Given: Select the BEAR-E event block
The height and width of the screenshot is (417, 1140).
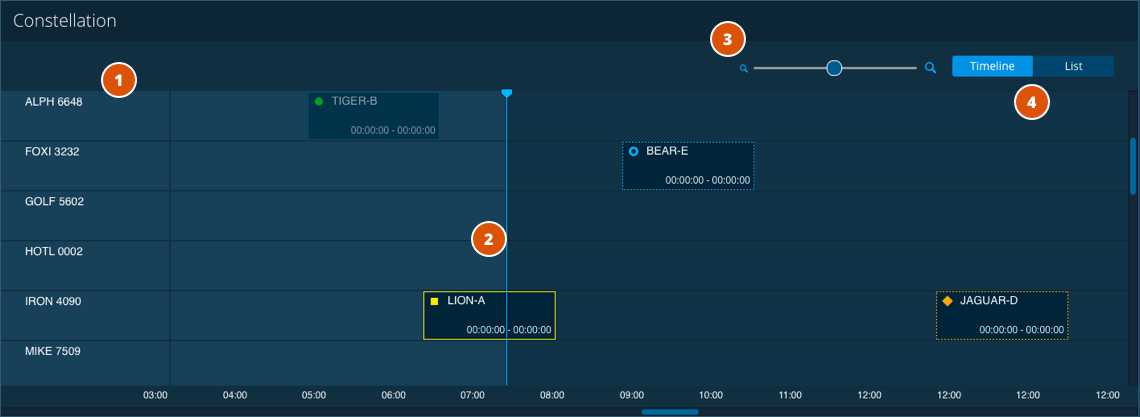Looking at the screenshot, I should 689,166.
